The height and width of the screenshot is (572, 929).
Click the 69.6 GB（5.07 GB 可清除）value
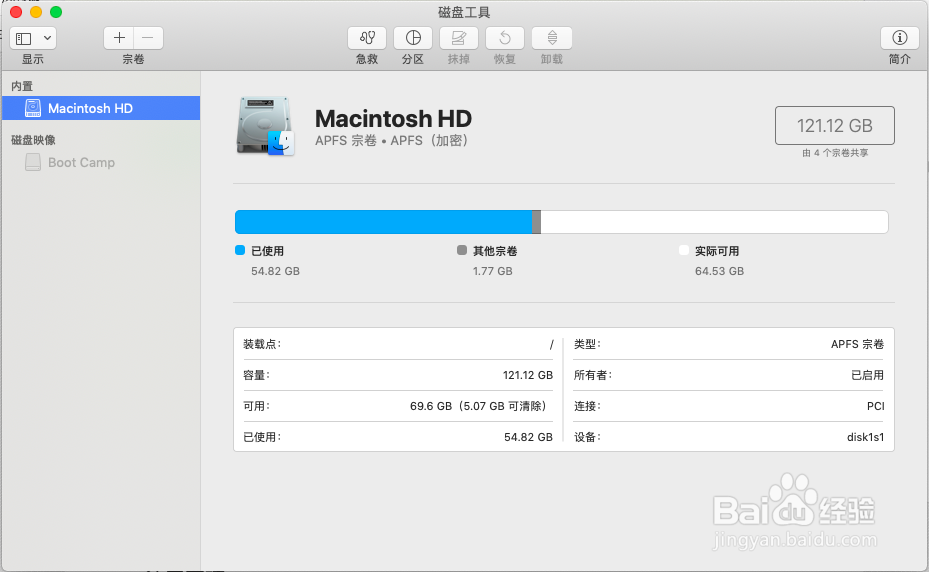pos(481,406)
